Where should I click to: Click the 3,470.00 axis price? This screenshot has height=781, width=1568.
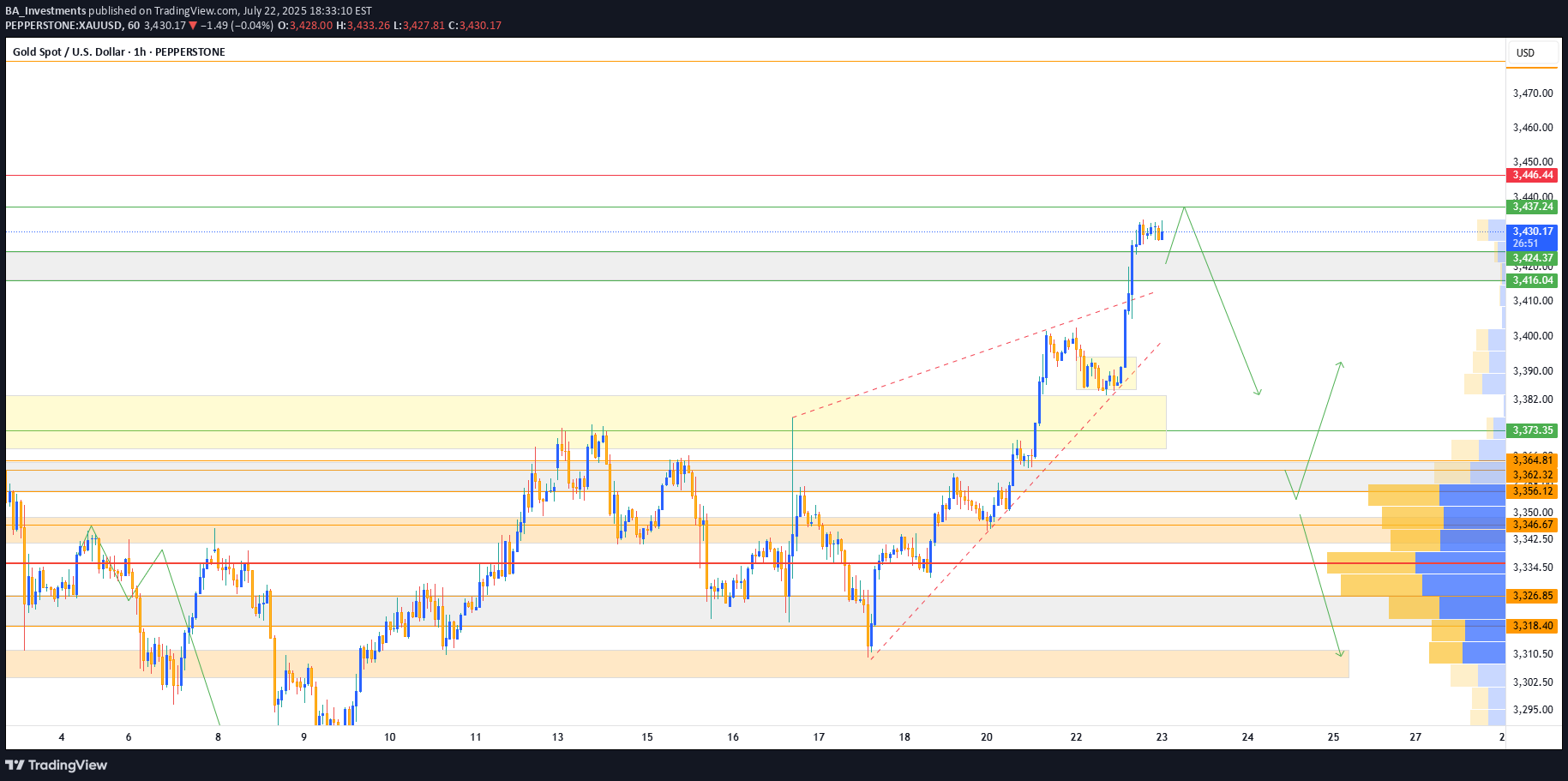1533,93
